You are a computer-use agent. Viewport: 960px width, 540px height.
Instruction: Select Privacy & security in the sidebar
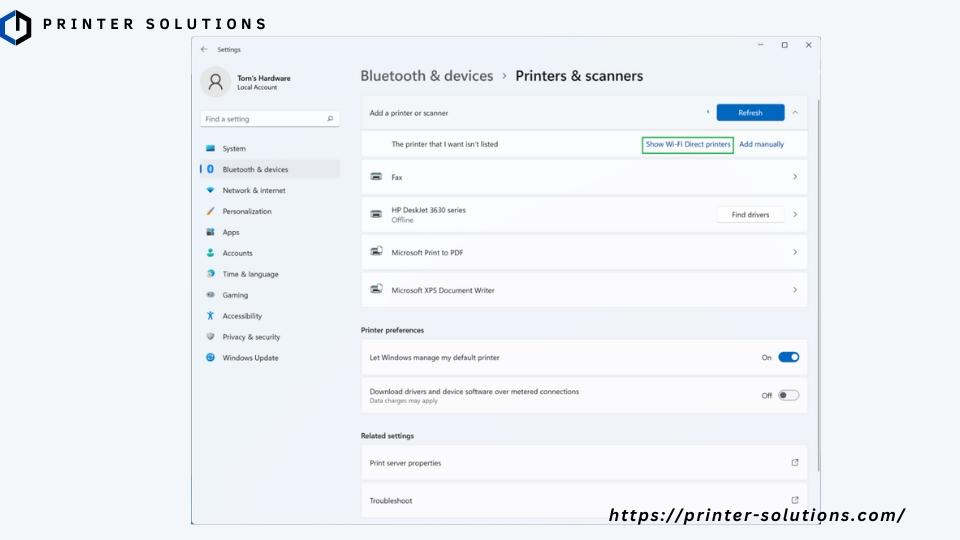[x=270, y=337]
